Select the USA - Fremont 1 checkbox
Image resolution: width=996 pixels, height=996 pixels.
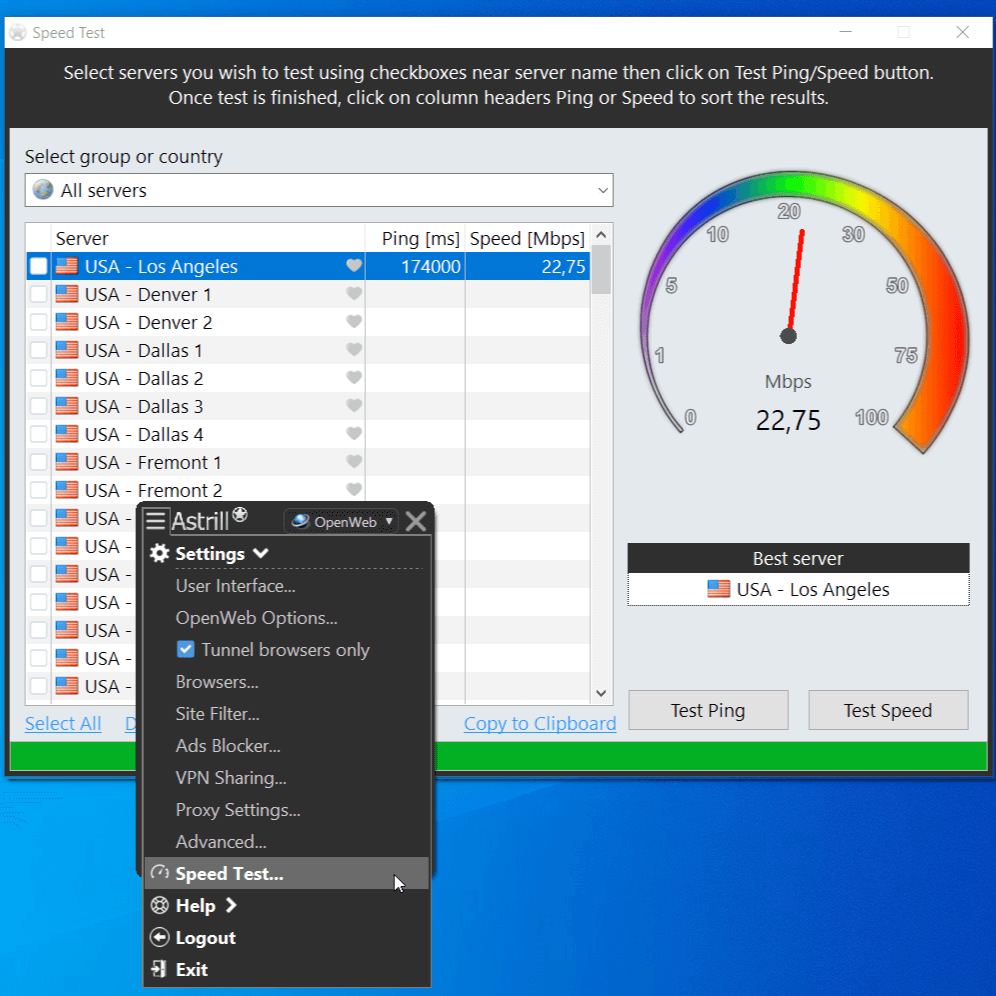coord(39,462)
